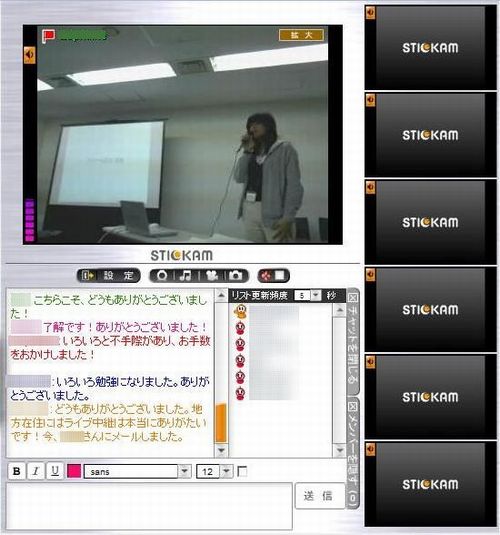Tick the checkbox beside font size
This screenshot has width=500, height=535.
242,472
